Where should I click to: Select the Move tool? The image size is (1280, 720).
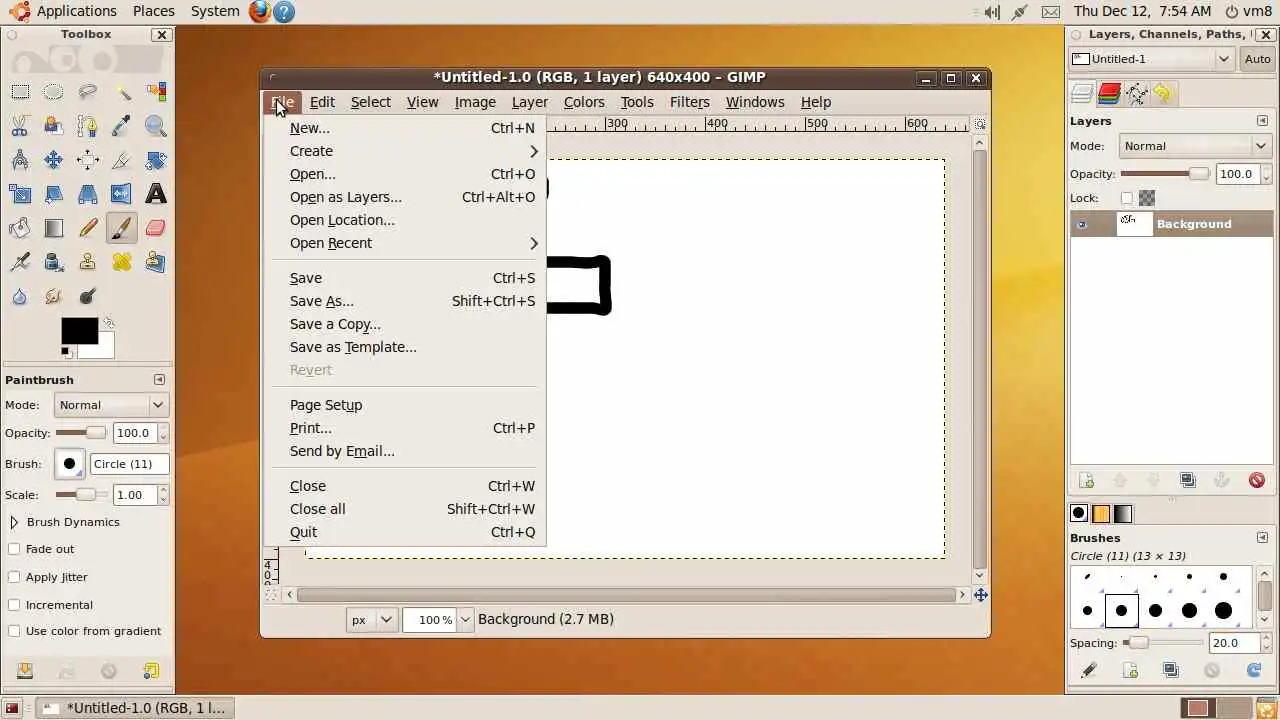54,160
